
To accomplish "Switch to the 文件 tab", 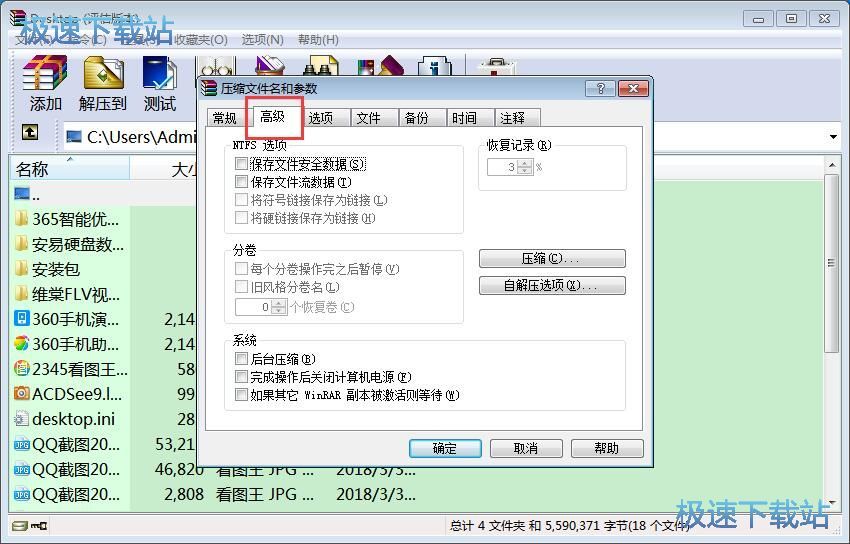I will click(369, 118).
